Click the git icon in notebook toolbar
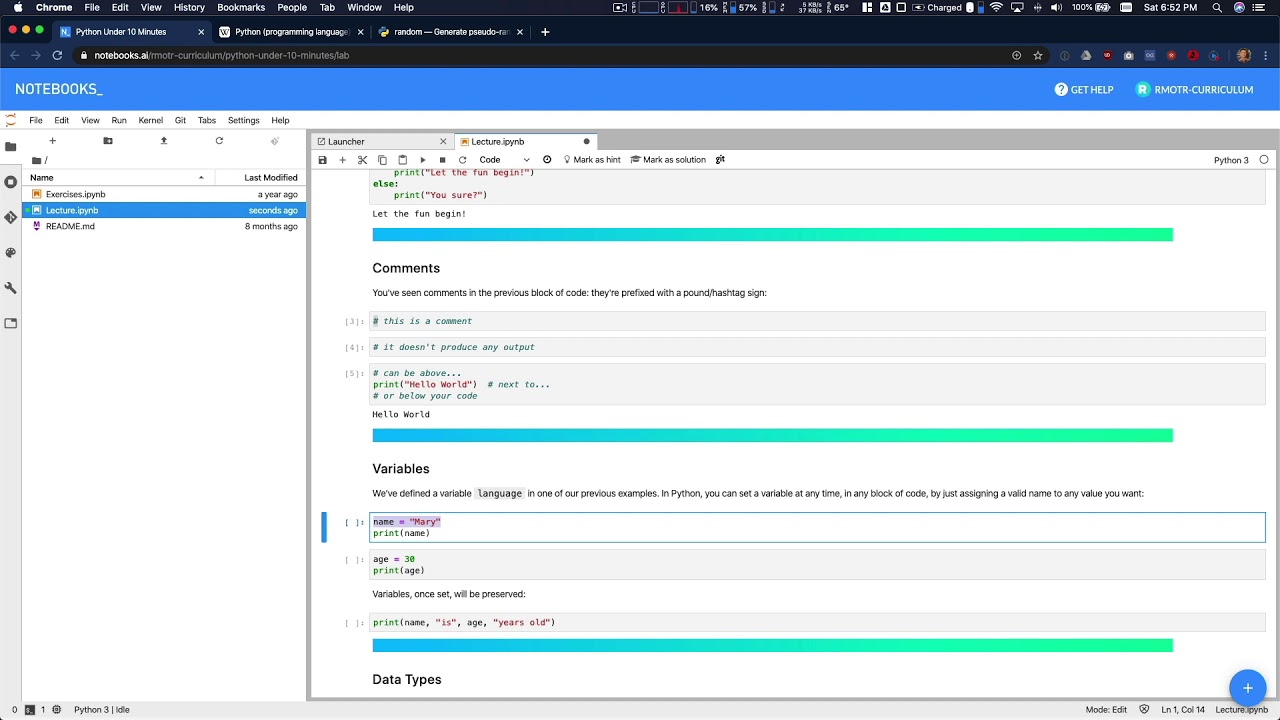 pos(720,160)
